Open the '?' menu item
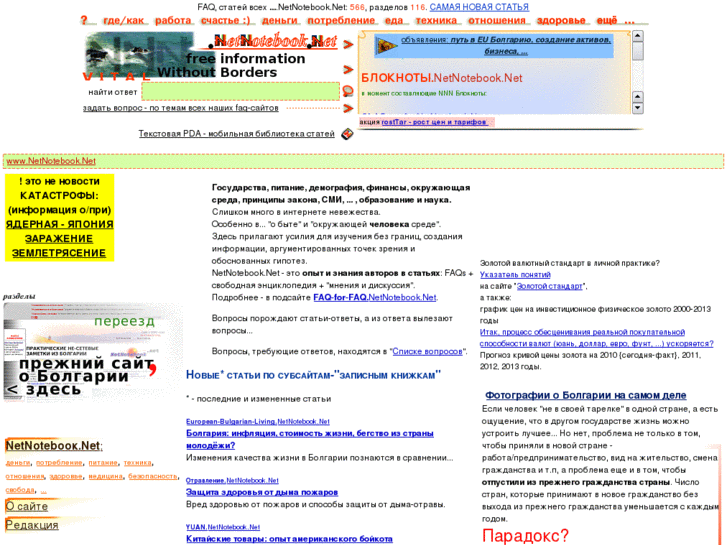The image size is (727, 545). 84,20
